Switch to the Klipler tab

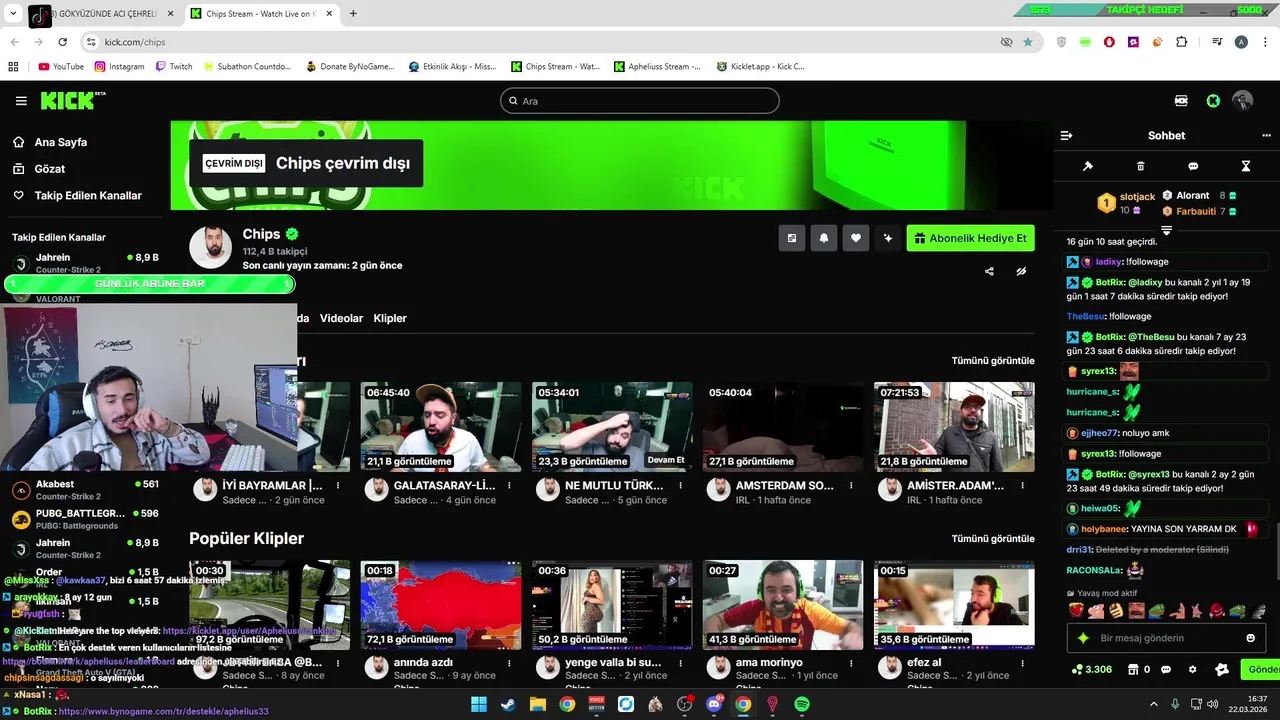(390, 318)
